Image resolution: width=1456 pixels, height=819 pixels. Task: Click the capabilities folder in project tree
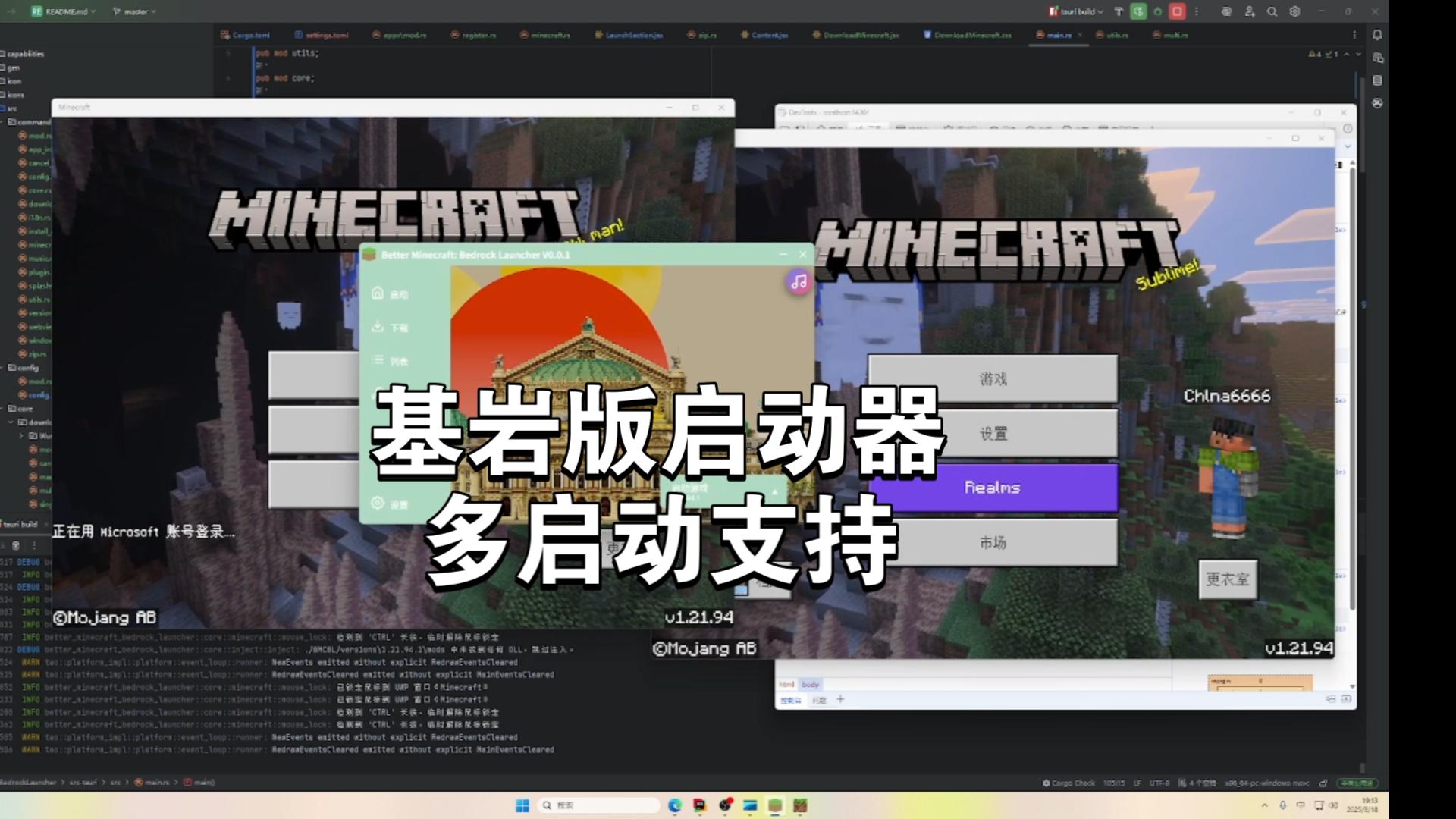point(23,54)
